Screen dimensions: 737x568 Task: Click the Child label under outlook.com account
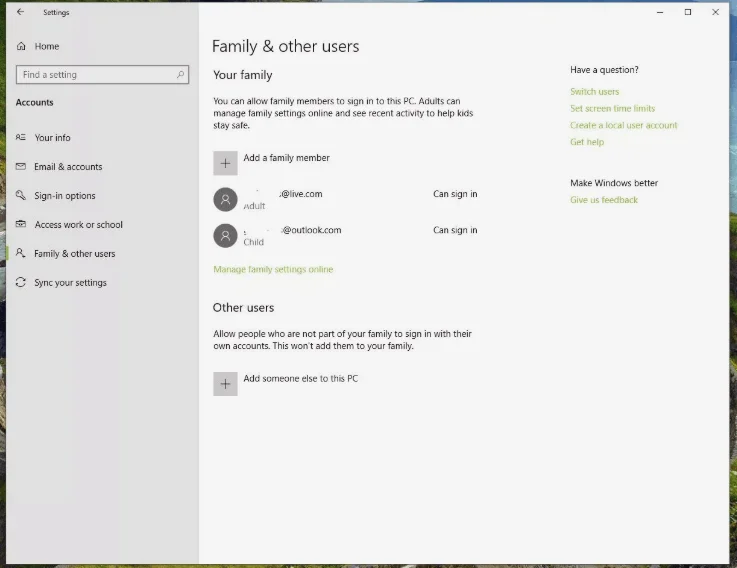254,242
